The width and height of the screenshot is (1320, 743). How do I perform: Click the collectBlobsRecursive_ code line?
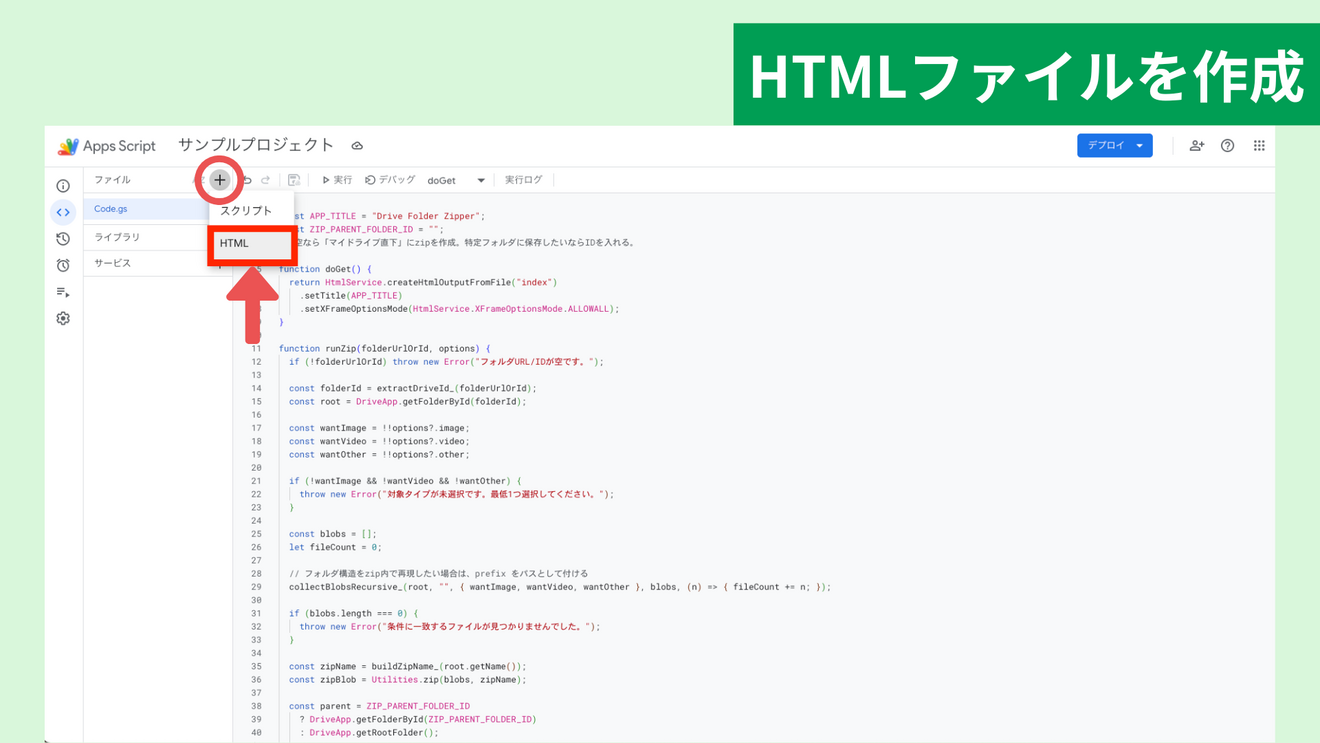560,587
